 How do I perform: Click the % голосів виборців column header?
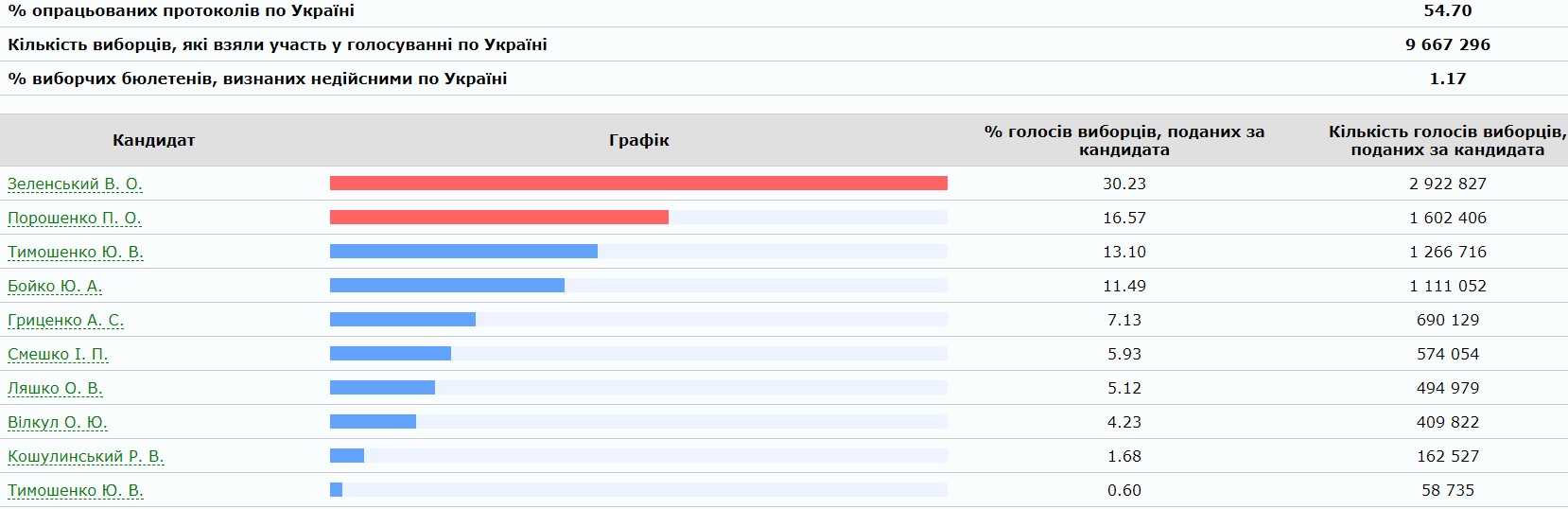(x=1124, y=140)
